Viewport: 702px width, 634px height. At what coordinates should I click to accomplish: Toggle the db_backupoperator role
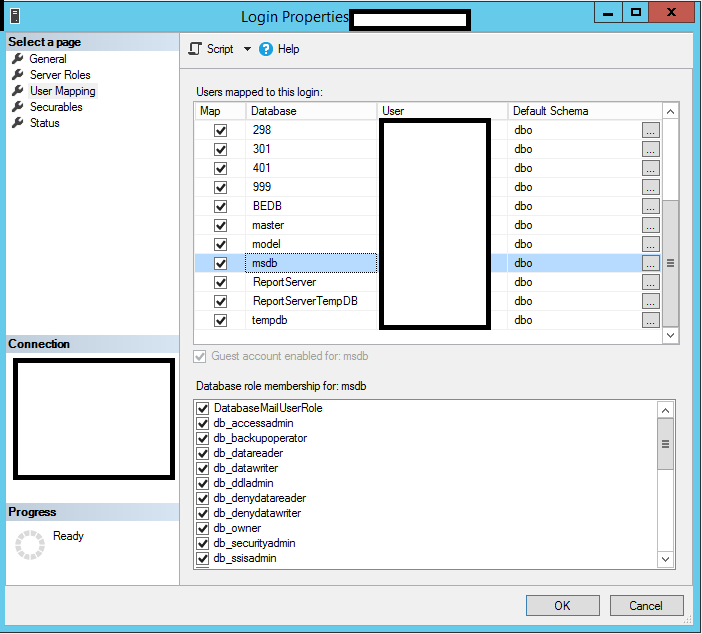click(203, 438)
